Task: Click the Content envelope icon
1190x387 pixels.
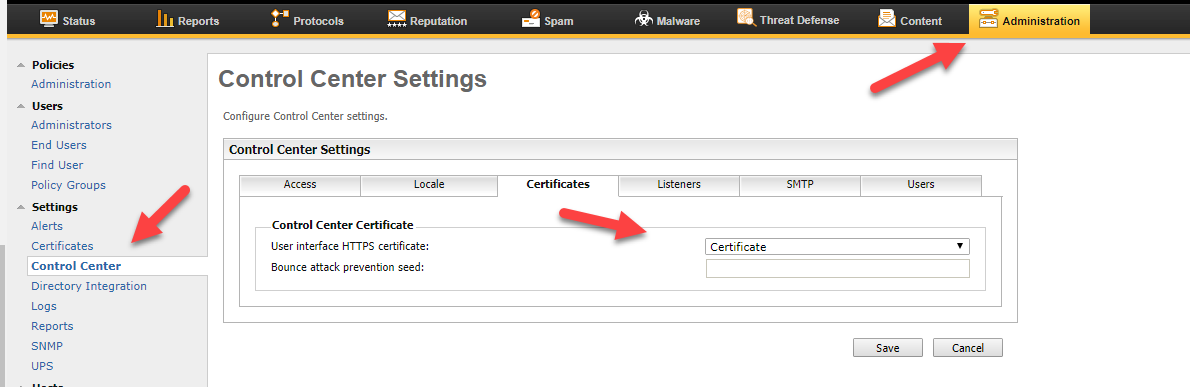Action: pyautogui.click(x=886, y=19)
